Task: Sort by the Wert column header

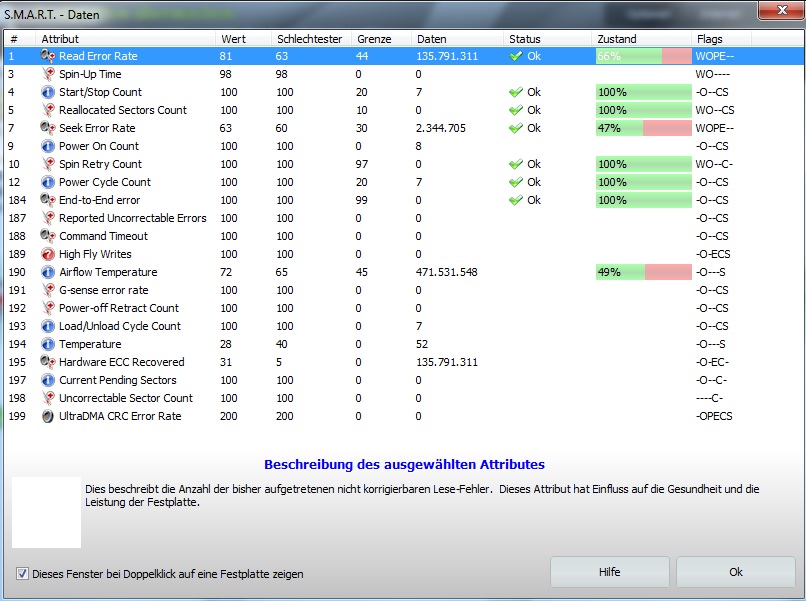Action: 243,39
